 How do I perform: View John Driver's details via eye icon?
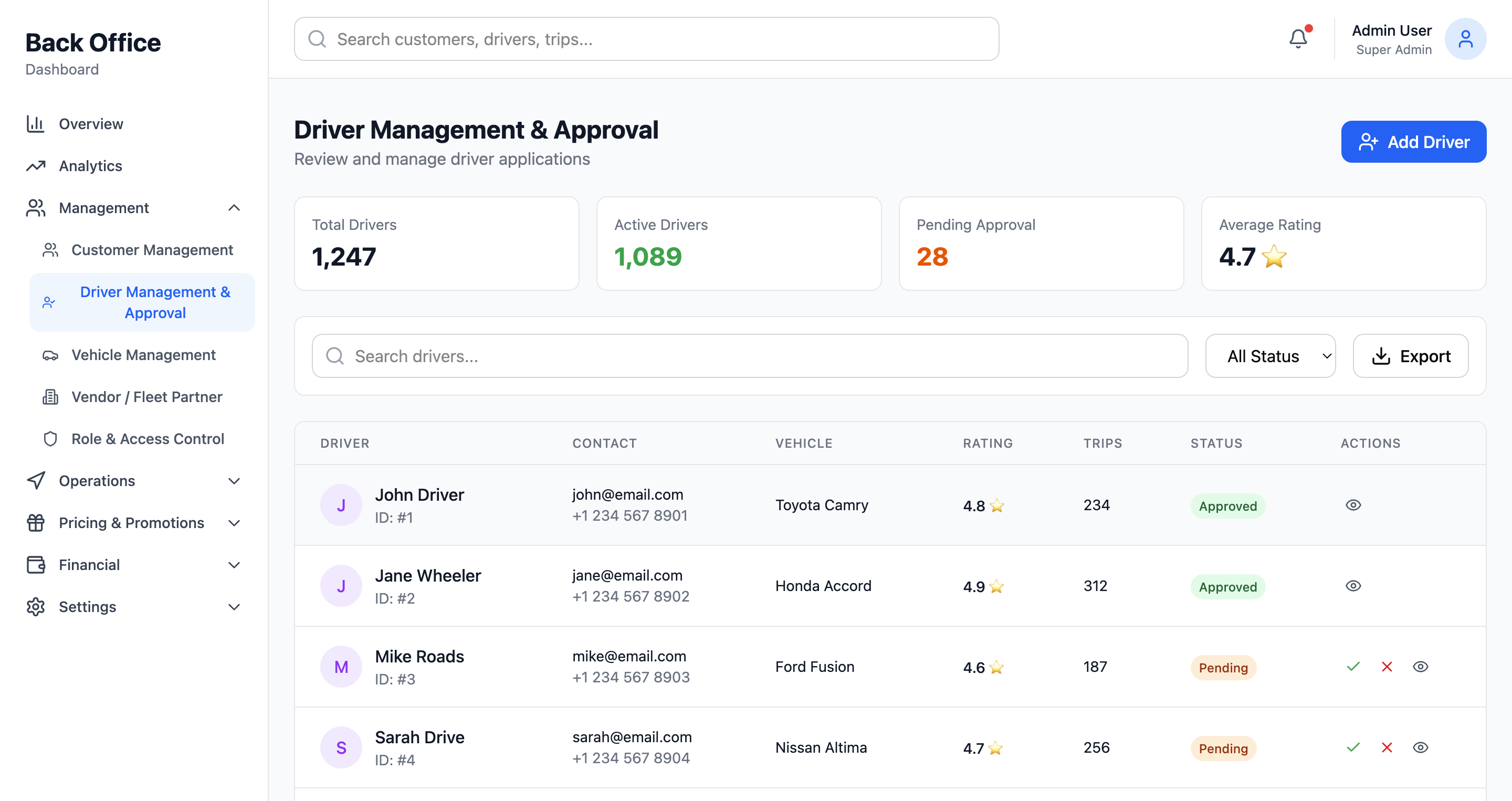(1353, 505)
